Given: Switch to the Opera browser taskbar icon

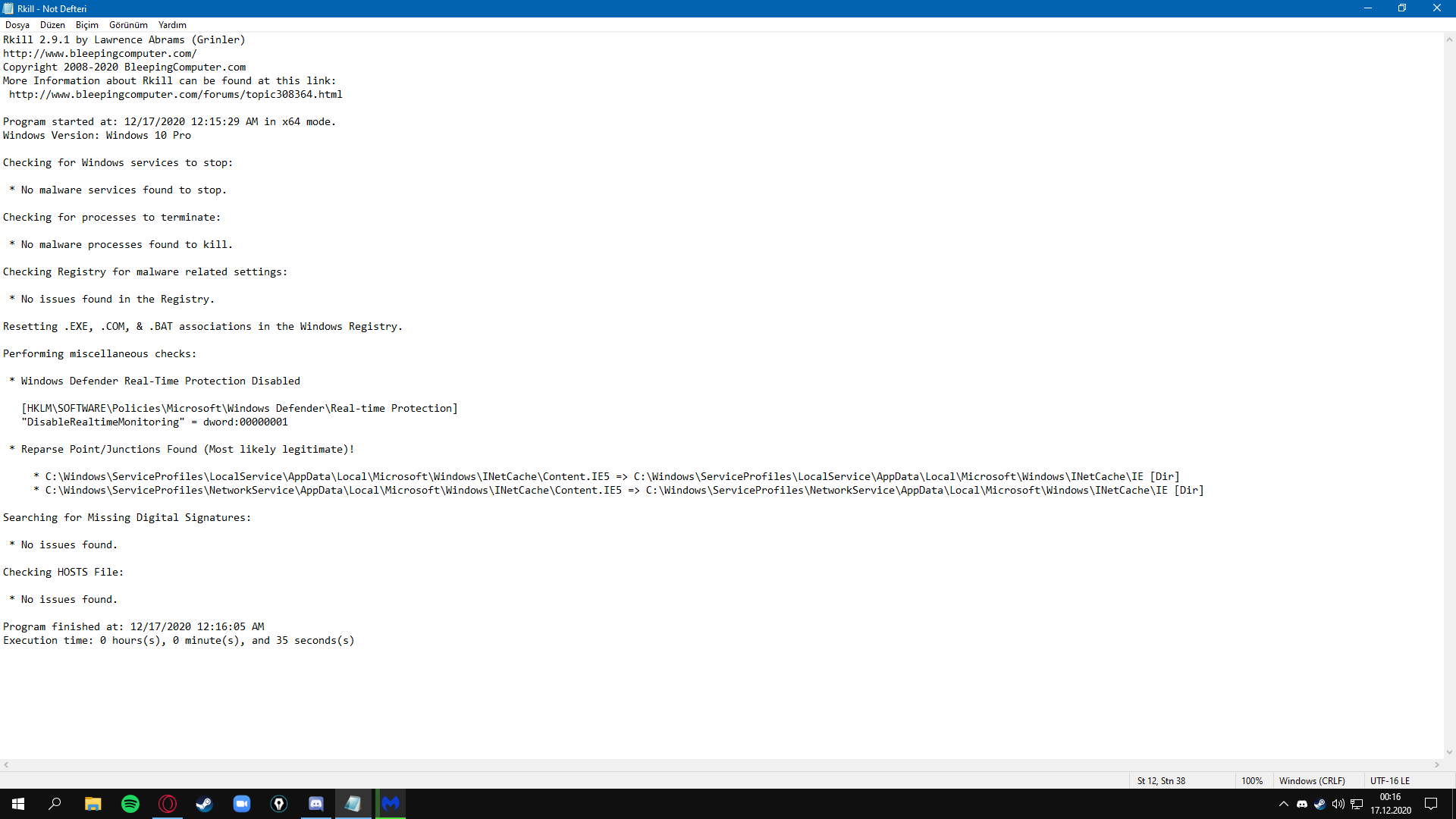Looking at the screenshot, I should pyautogui.click(x=168, y=804).
